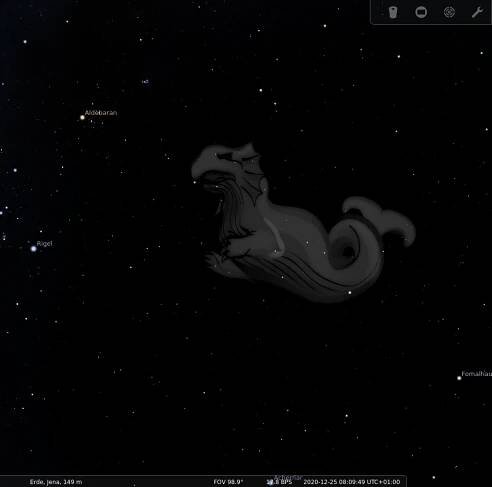Select the star Rigel
The image size is (492, 487).
(x=34, y=249)
